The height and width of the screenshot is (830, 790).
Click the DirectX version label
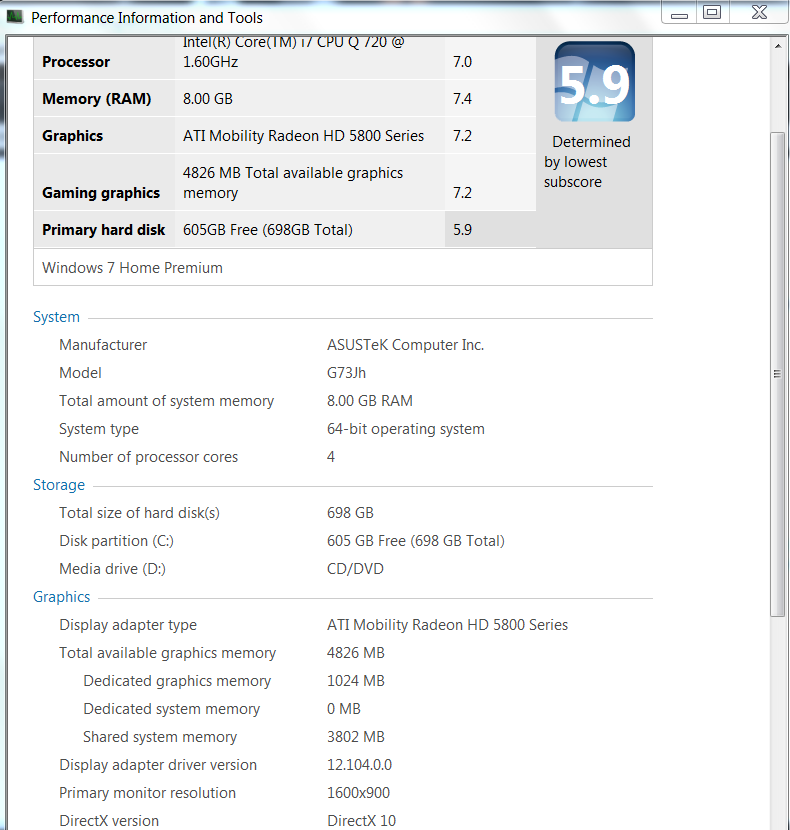(109, 820)
